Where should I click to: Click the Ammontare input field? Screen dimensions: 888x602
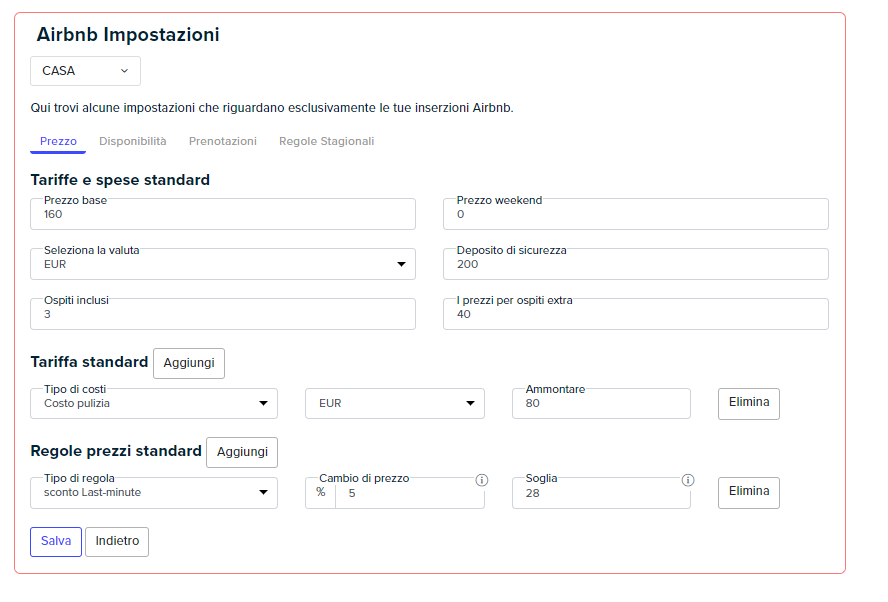(601, 403)
